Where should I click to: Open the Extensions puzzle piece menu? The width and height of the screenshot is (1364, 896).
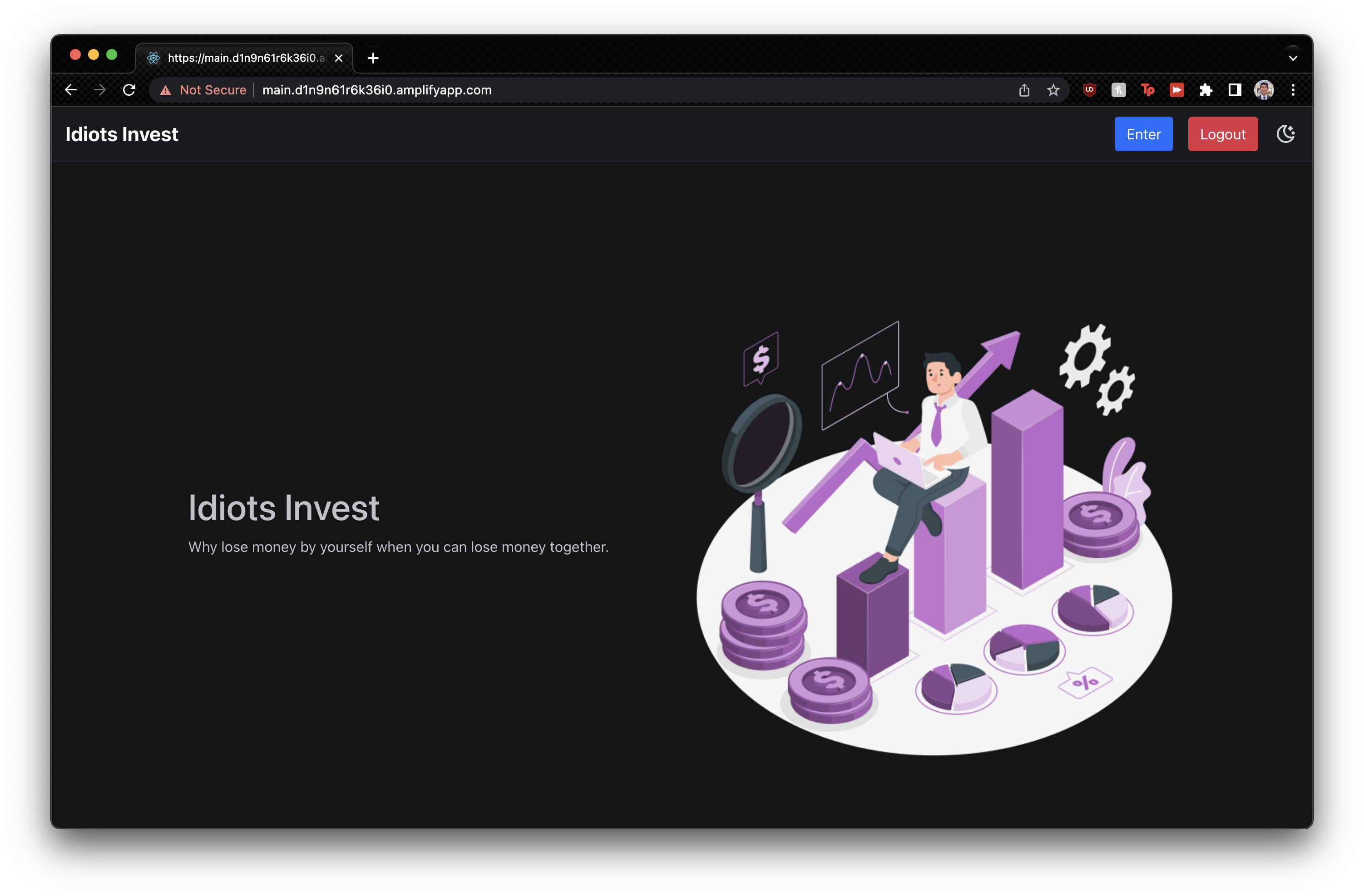pyautogui.click(x=1206, y=90)
